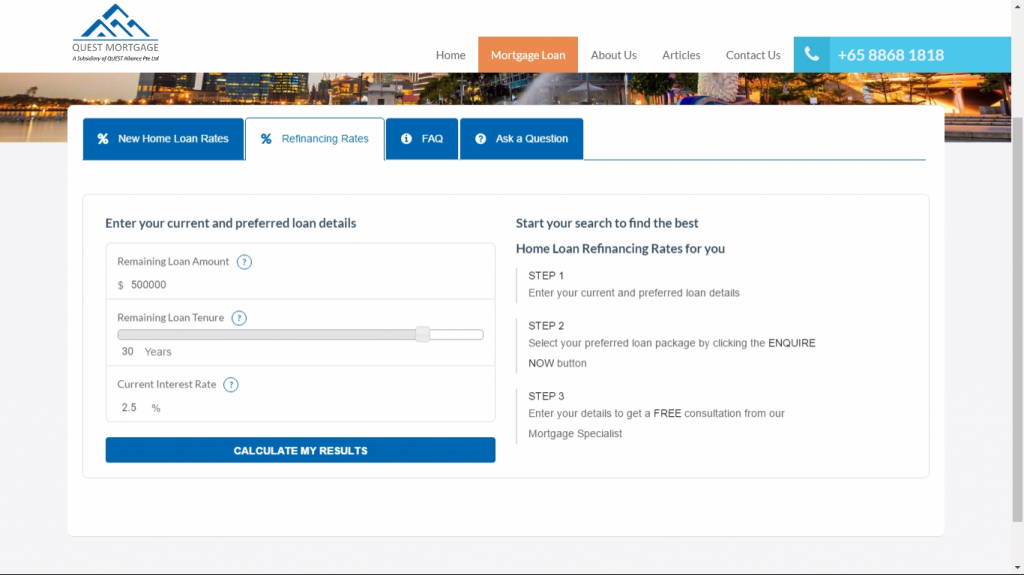Screen dimensions: 1024x575
Task: Open help tooltip for Current Interest Rate
Action: [x=231, y=385]
